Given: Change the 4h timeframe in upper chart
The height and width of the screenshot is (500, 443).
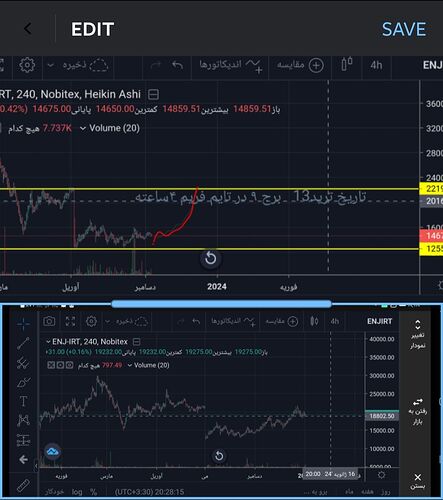Looking at the screenshot, I should pyautogui.click(x=376, y=65).
